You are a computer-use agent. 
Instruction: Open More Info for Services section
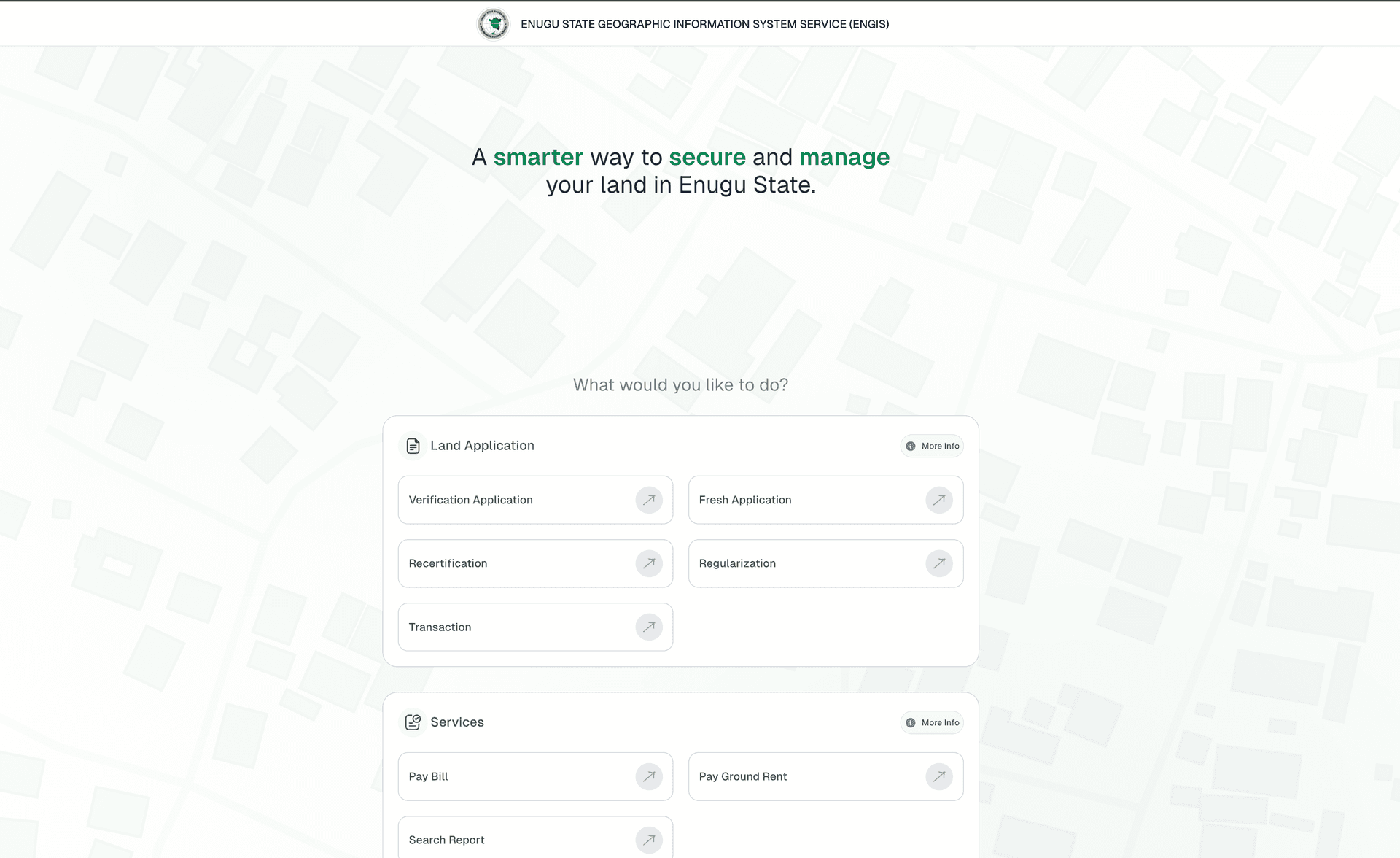click(932, 722)
